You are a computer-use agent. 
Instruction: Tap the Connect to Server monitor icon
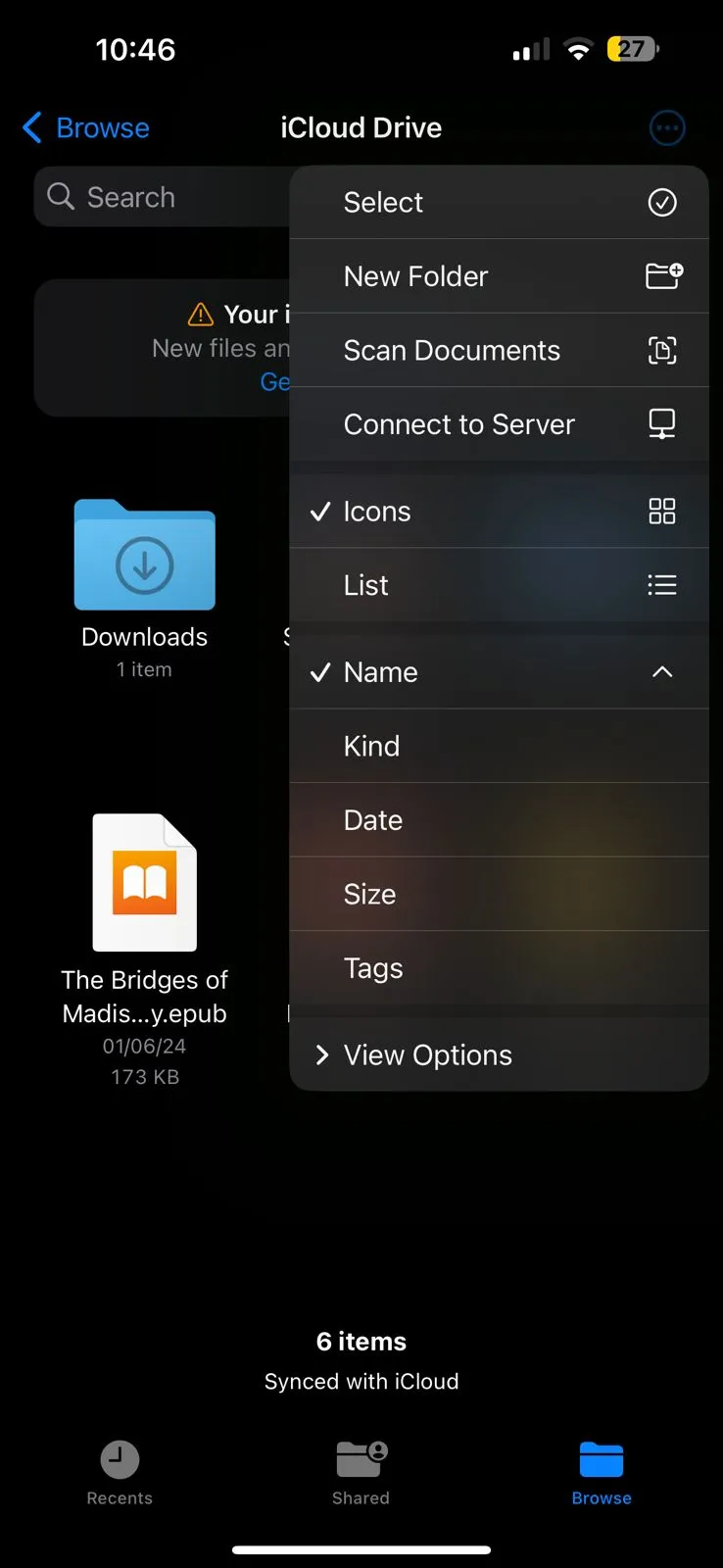click(x=662, y=423)
